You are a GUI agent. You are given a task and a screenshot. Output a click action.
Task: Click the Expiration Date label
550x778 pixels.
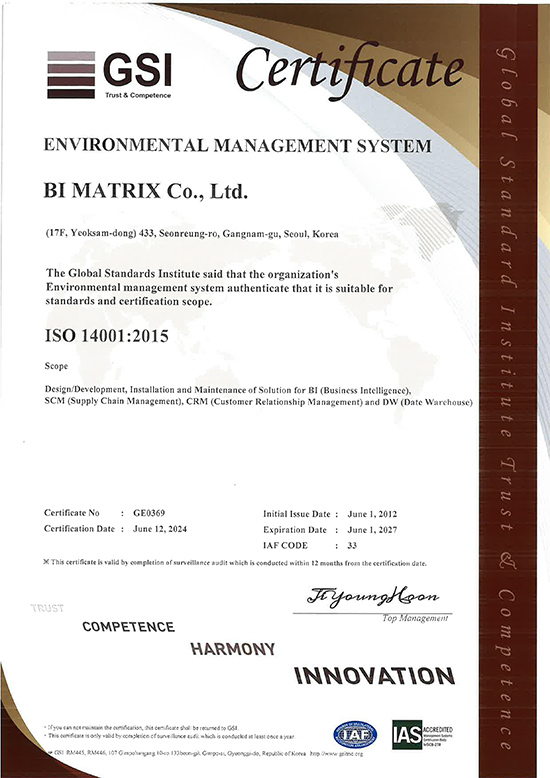[295, 530]
